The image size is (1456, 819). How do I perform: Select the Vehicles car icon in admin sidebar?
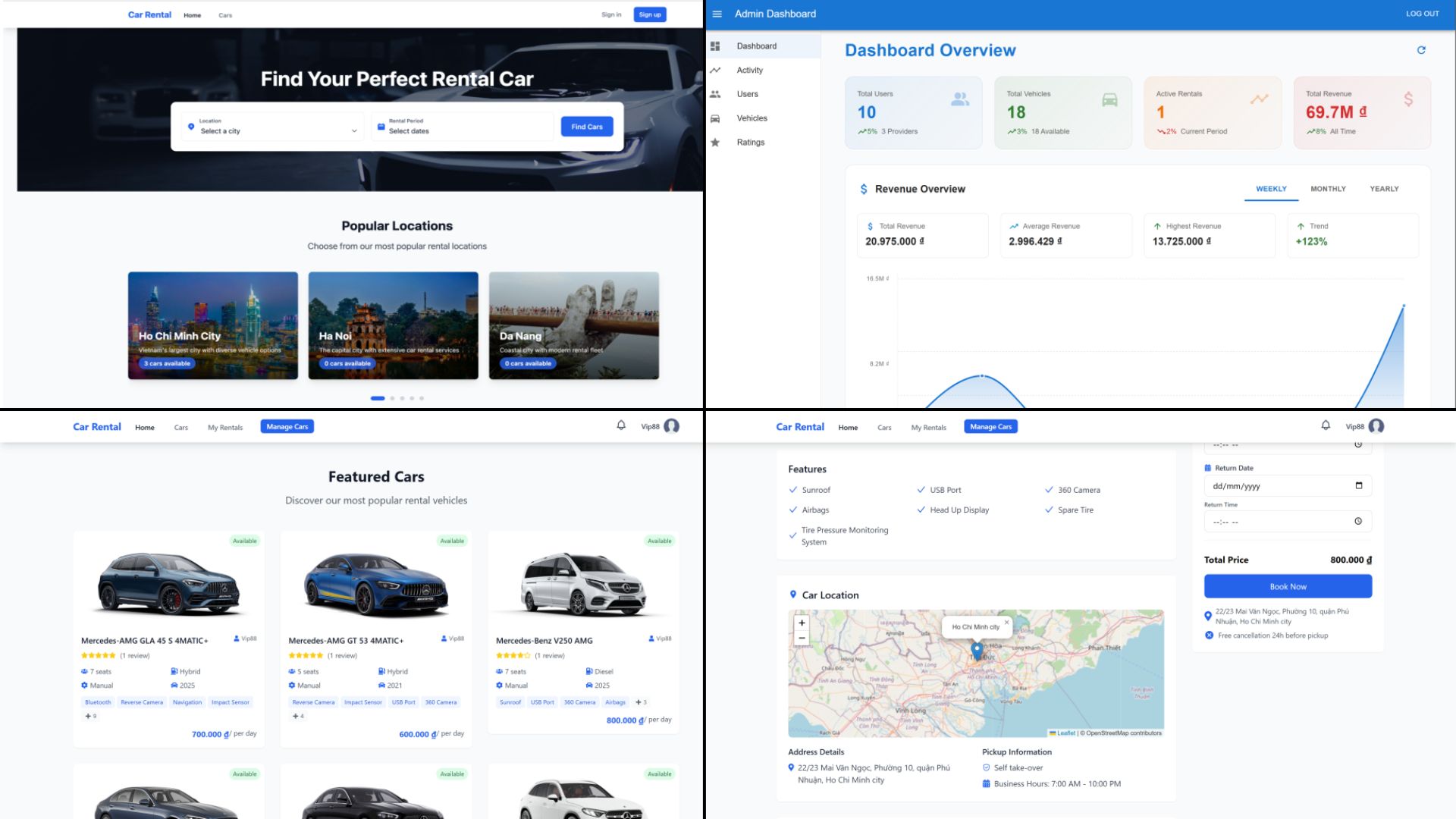(717, 118)
